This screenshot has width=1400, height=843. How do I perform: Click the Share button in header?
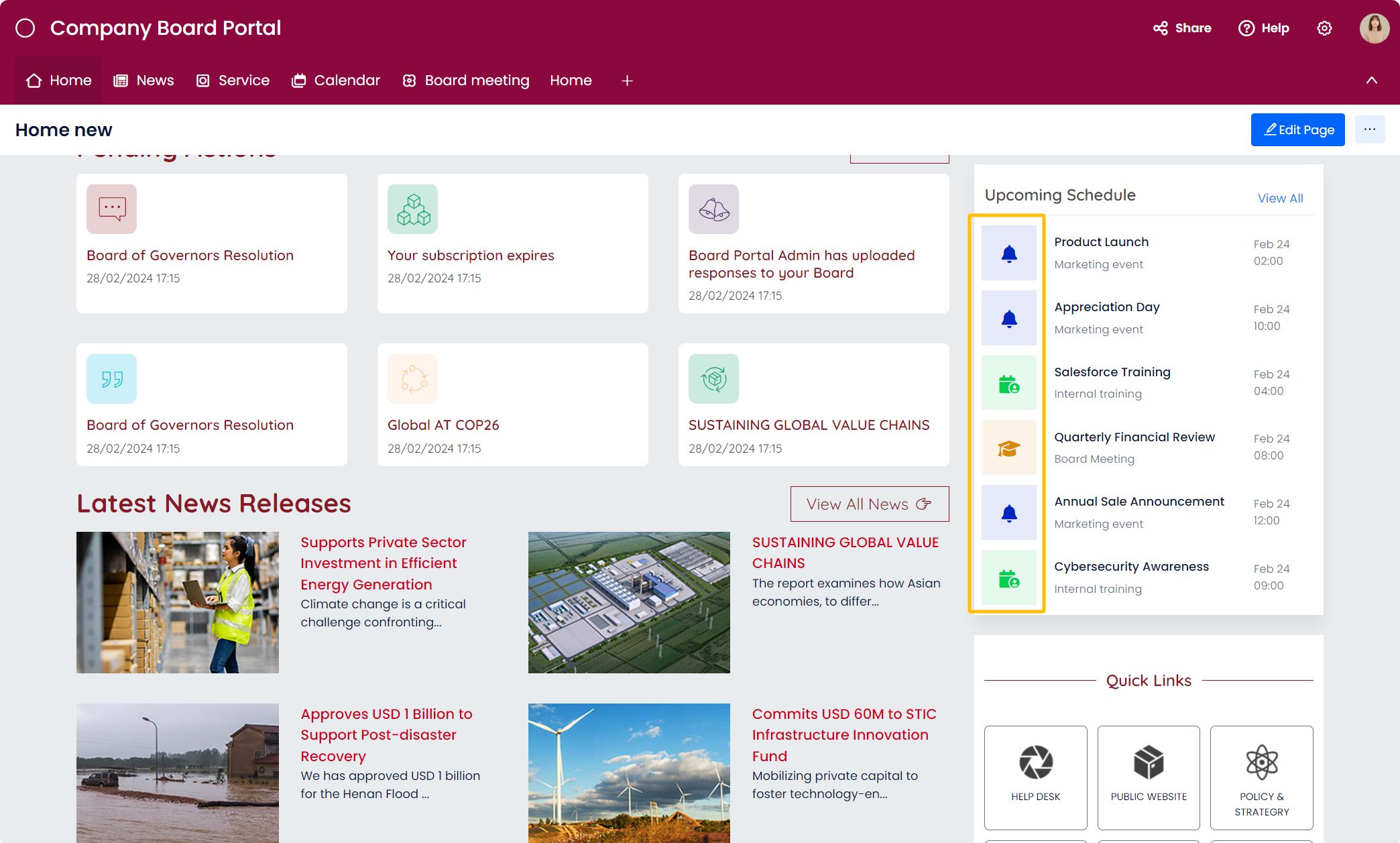pos(1182,28)
